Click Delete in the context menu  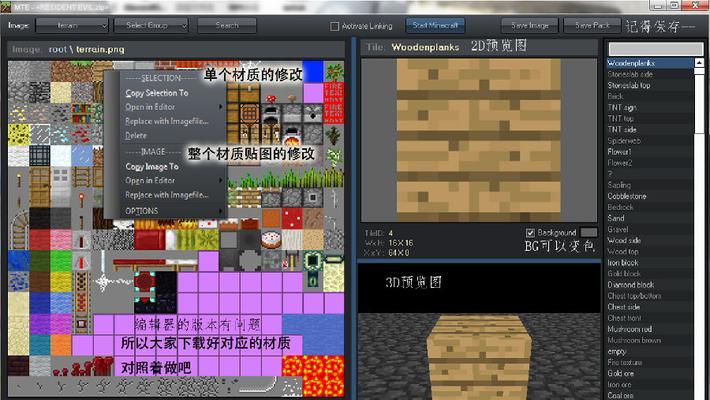(x=136, y=135)
